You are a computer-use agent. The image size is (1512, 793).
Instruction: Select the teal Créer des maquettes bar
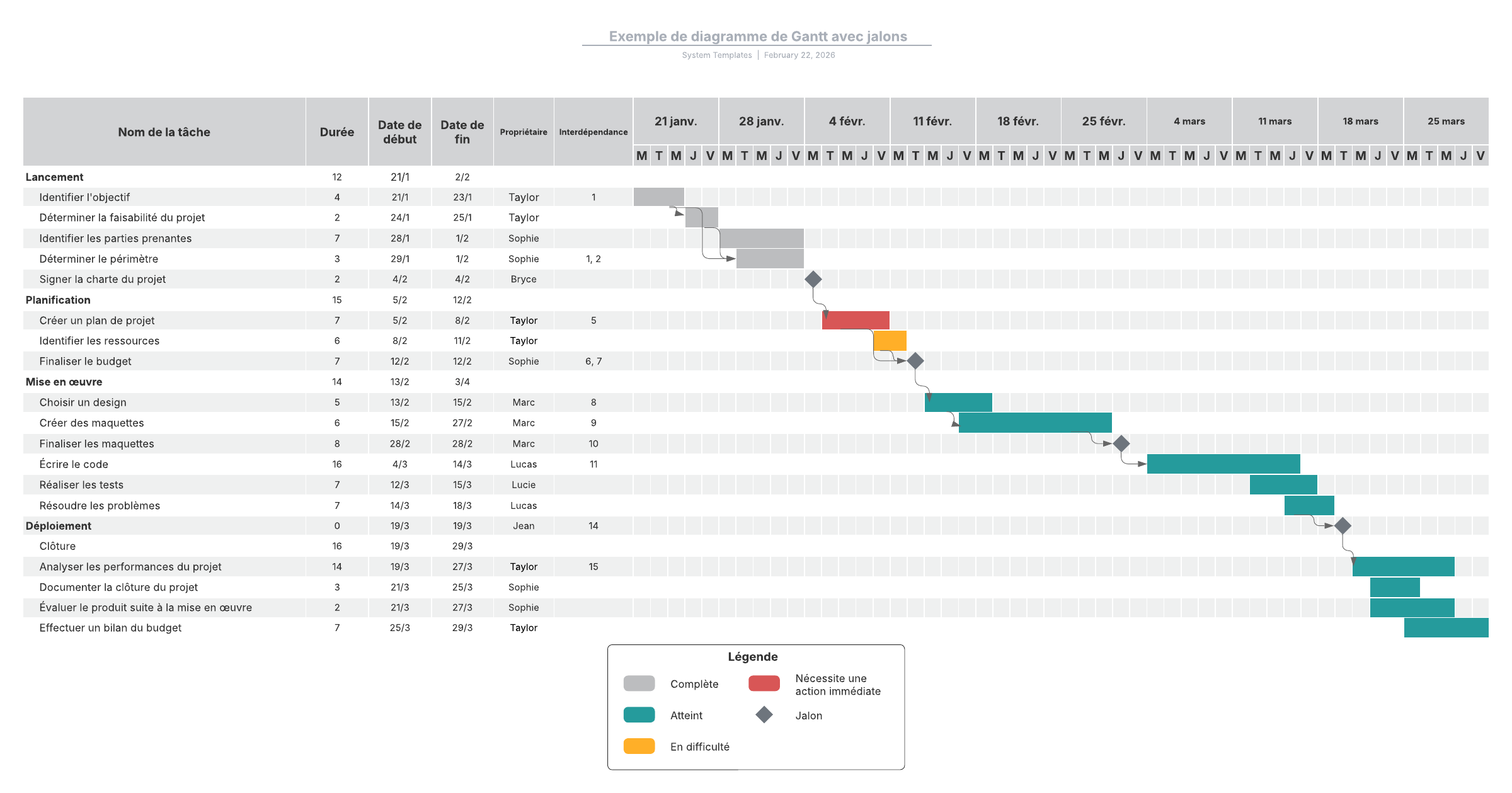coord(1035,423)
